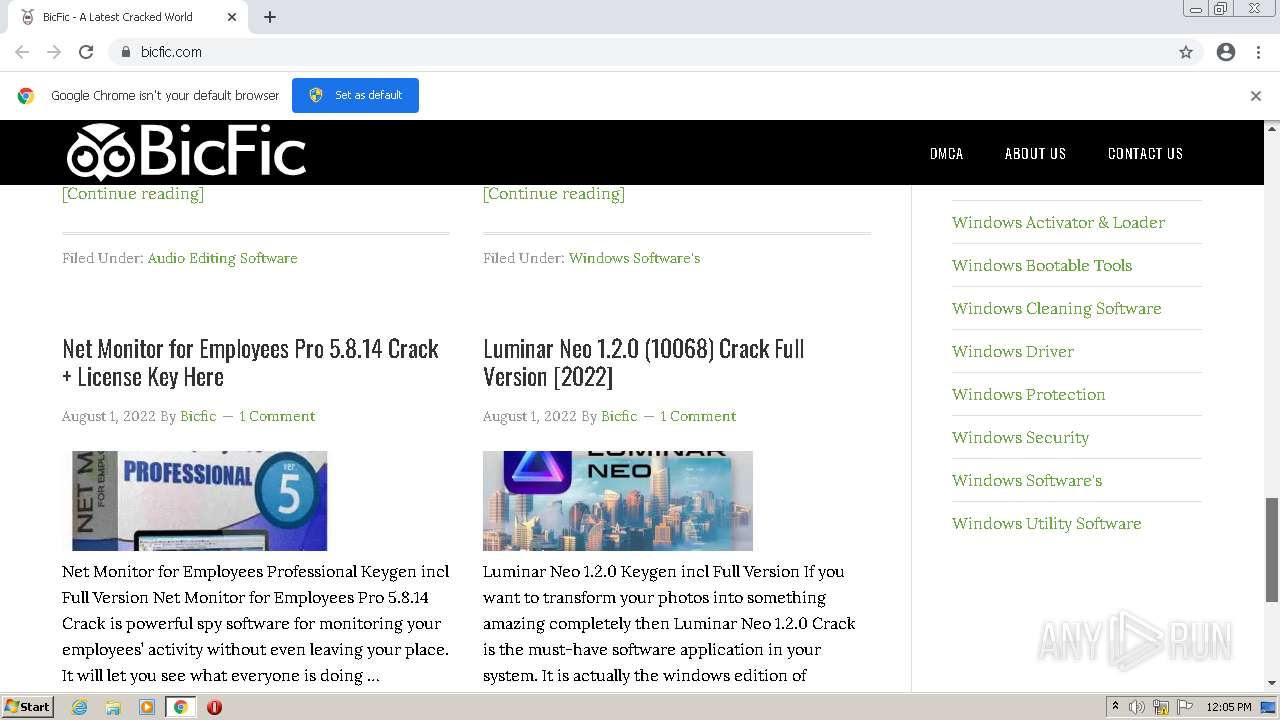The width and height of the screenshot is (1280, 720).
Task: Open Windows Activator & Loader category
Action: (x=1058, y=222)
